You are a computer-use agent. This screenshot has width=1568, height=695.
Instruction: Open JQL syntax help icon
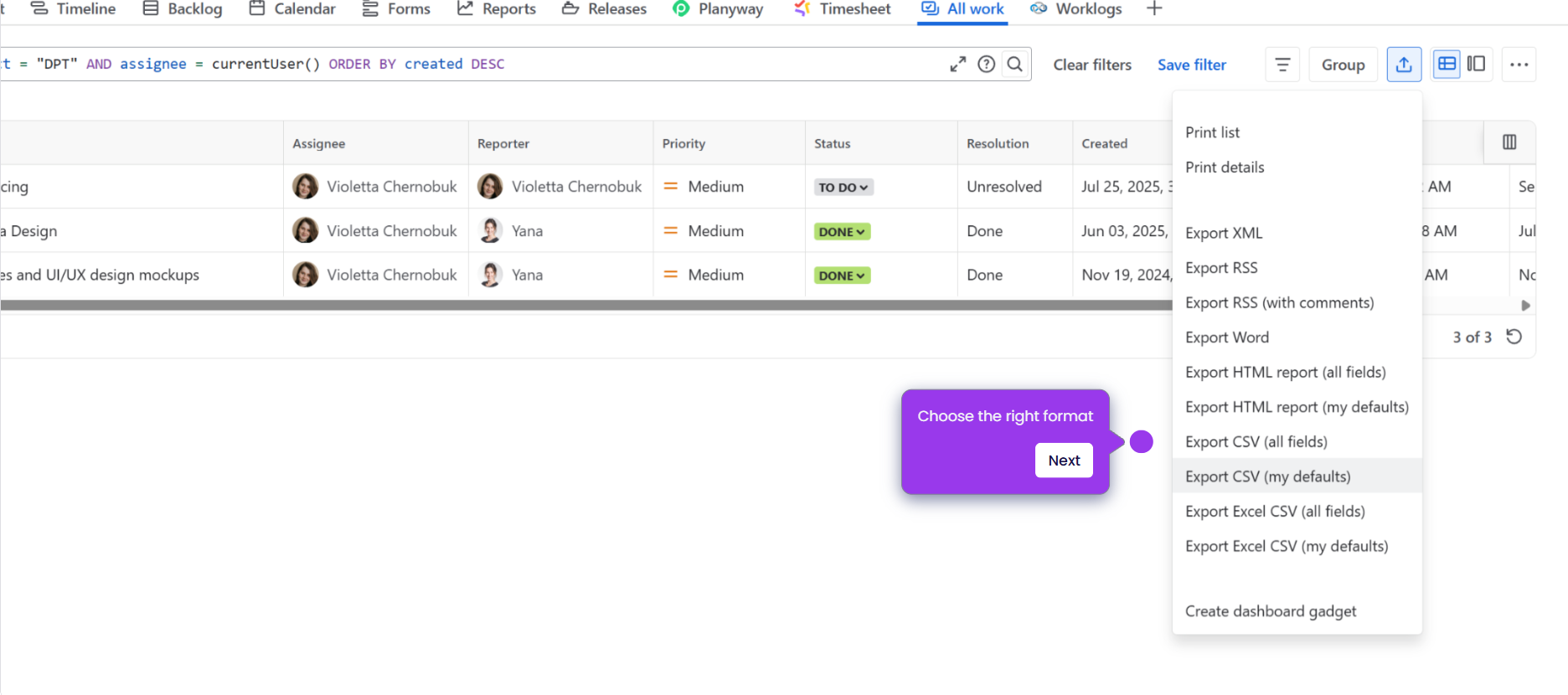(987, 64)
